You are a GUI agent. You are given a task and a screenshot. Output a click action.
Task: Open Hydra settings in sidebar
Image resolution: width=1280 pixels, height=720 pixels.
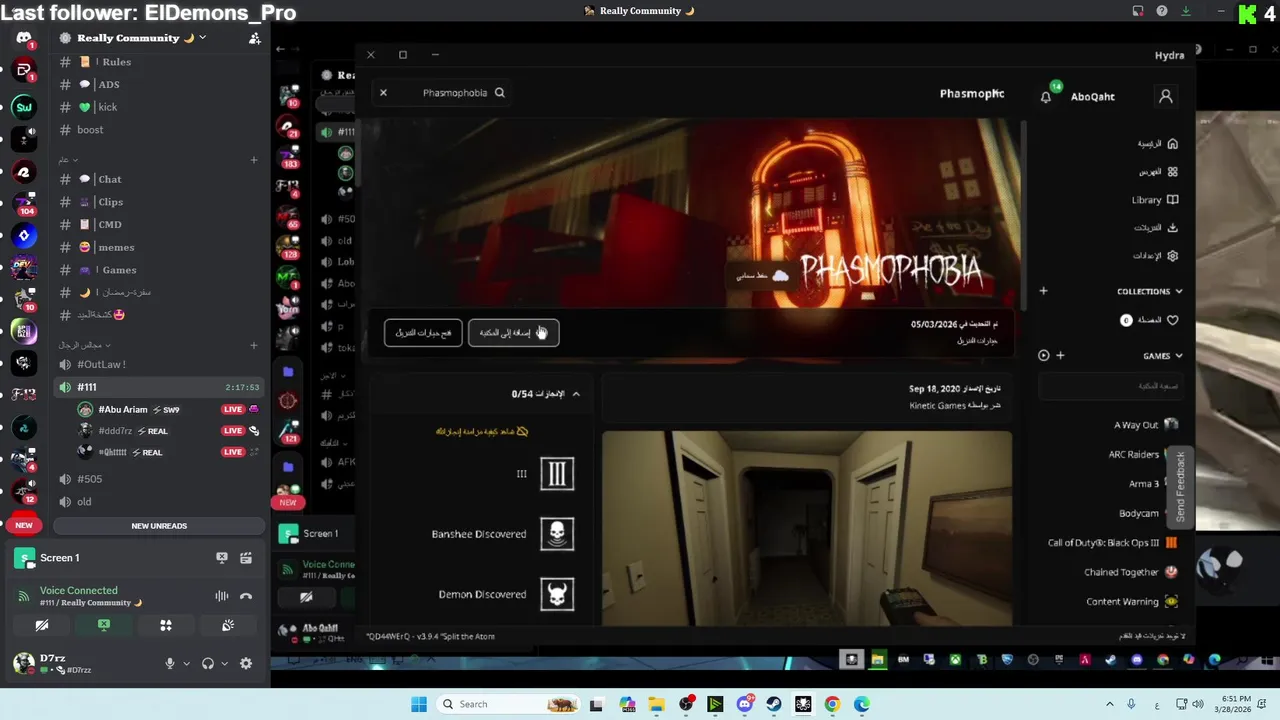[x=1156, y=256]
